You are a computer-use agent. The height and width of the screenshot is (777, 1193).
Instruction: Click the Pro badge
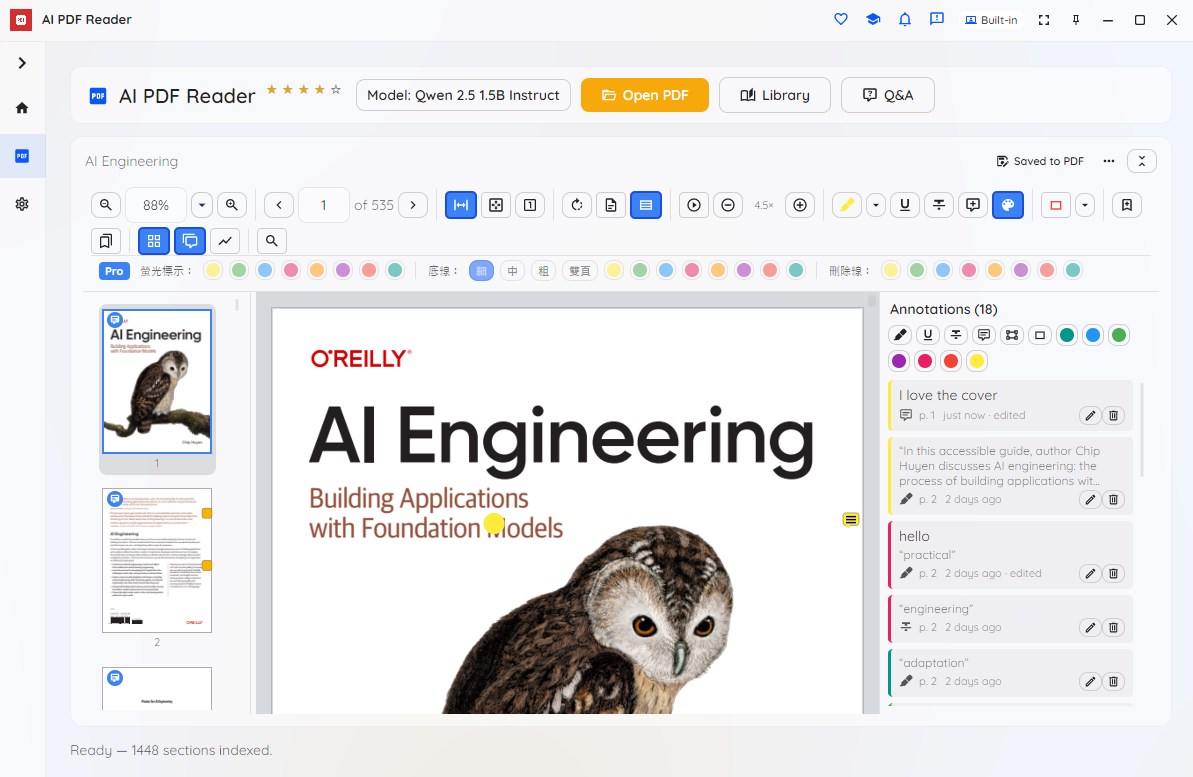pyautogui.click(x=114, y=271)
